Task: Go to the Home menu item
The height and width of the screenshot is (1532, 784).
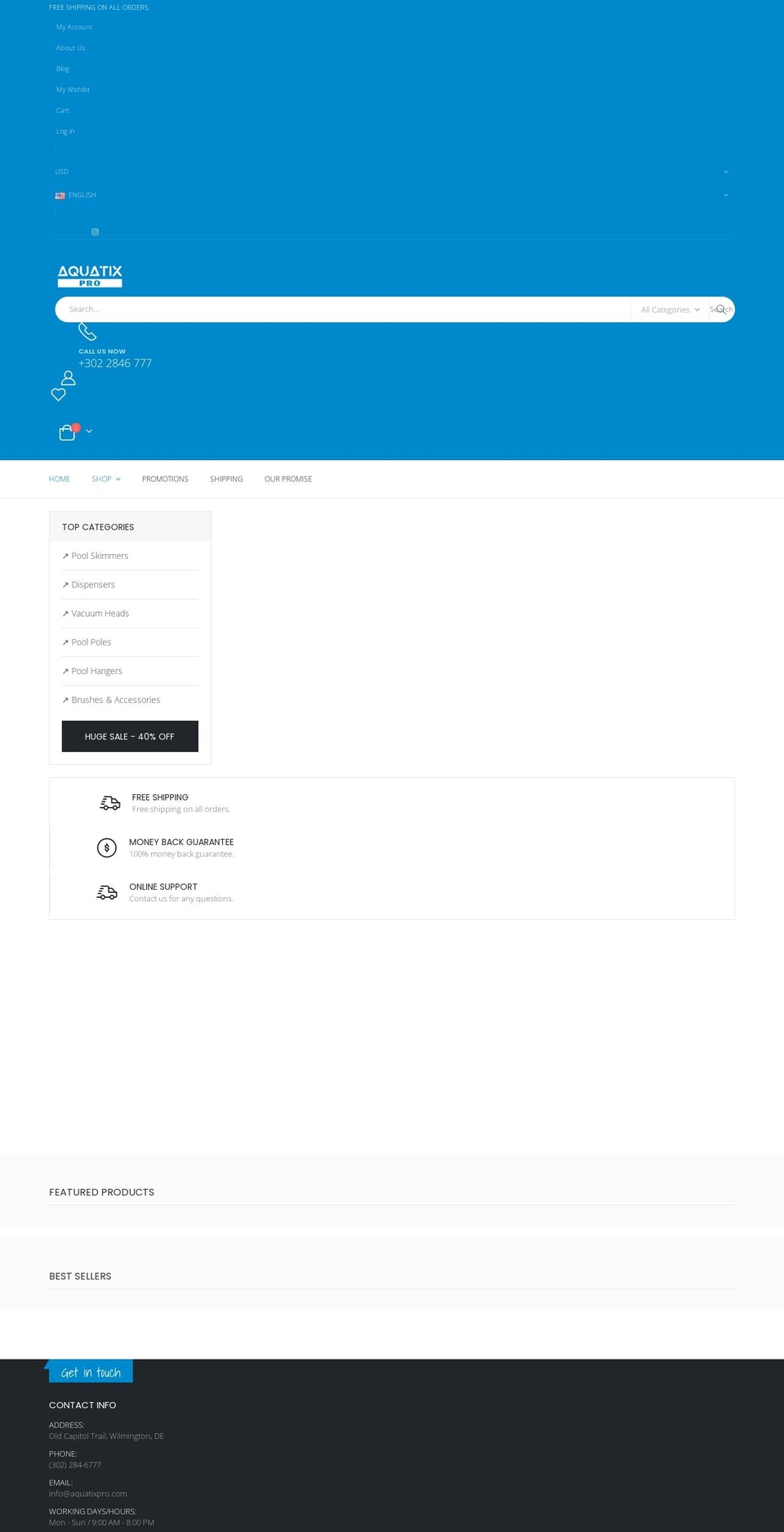Action: 60,479
